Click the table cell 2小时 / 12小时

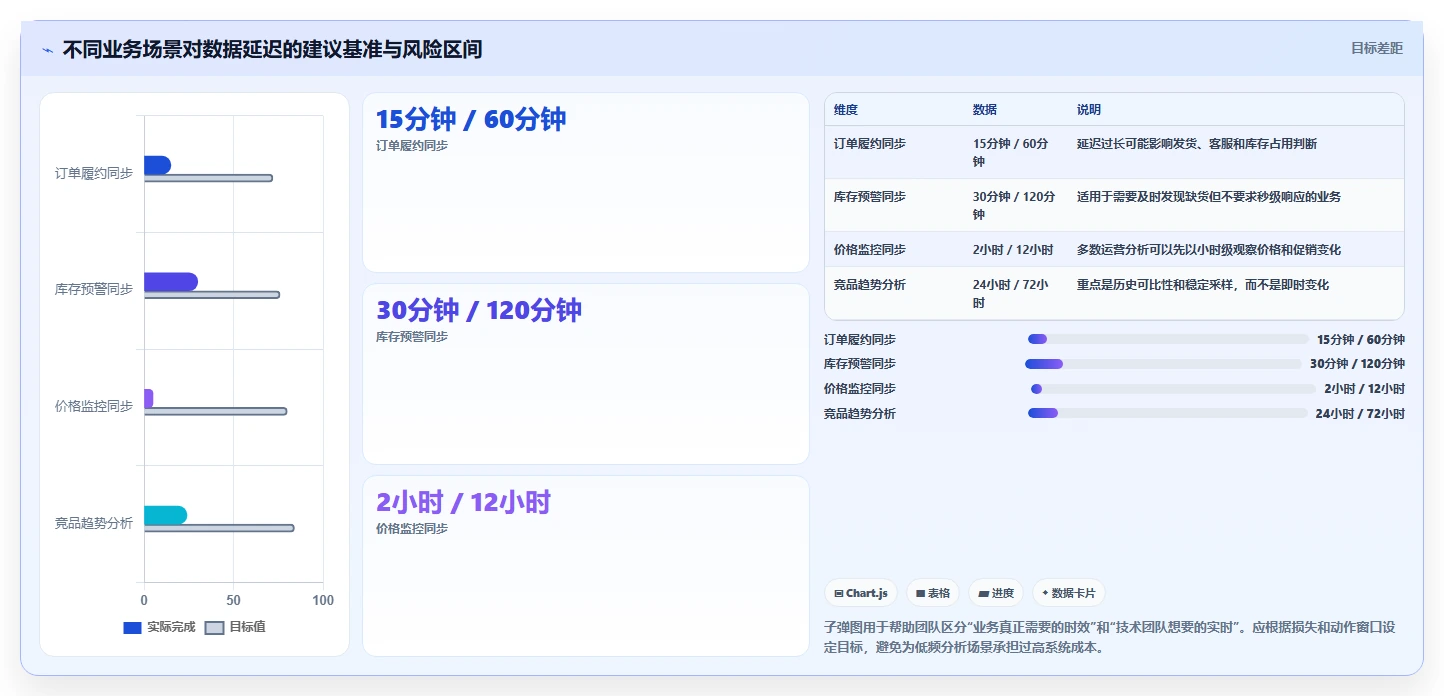pos(1013,250)
